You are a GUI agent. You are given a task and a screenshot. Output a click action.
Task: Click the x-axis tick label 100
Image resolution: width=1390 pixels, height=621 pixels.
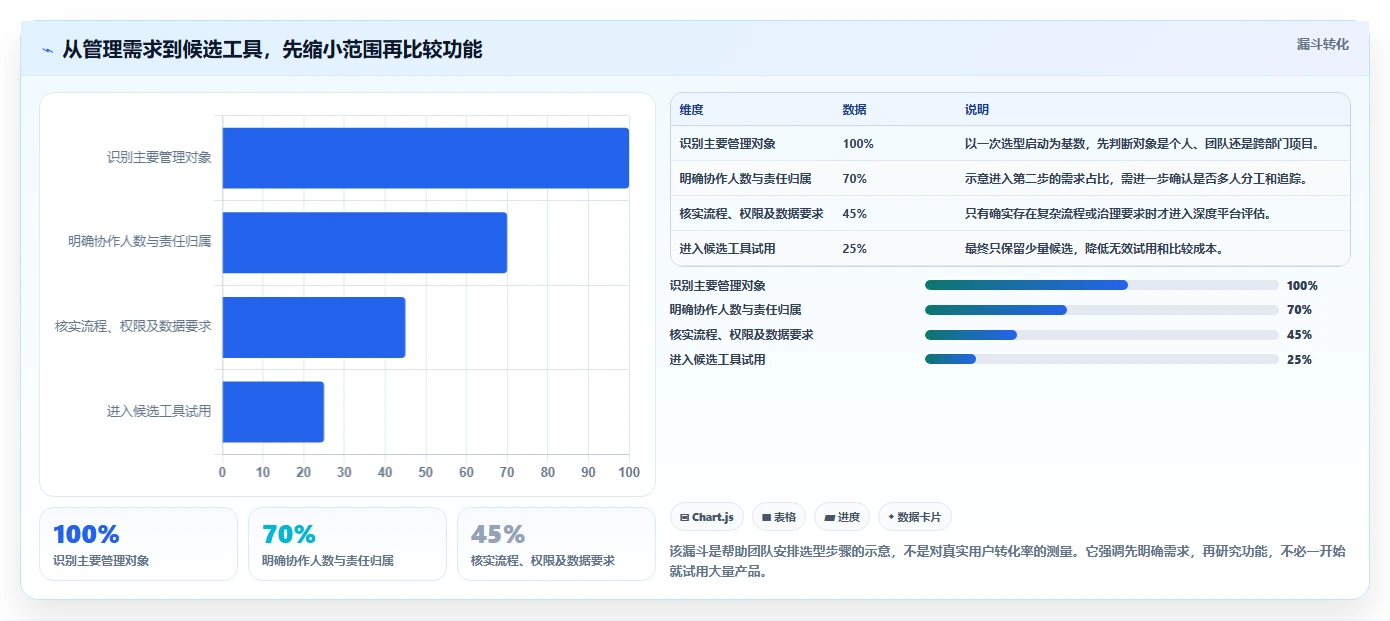pos(629,472)
